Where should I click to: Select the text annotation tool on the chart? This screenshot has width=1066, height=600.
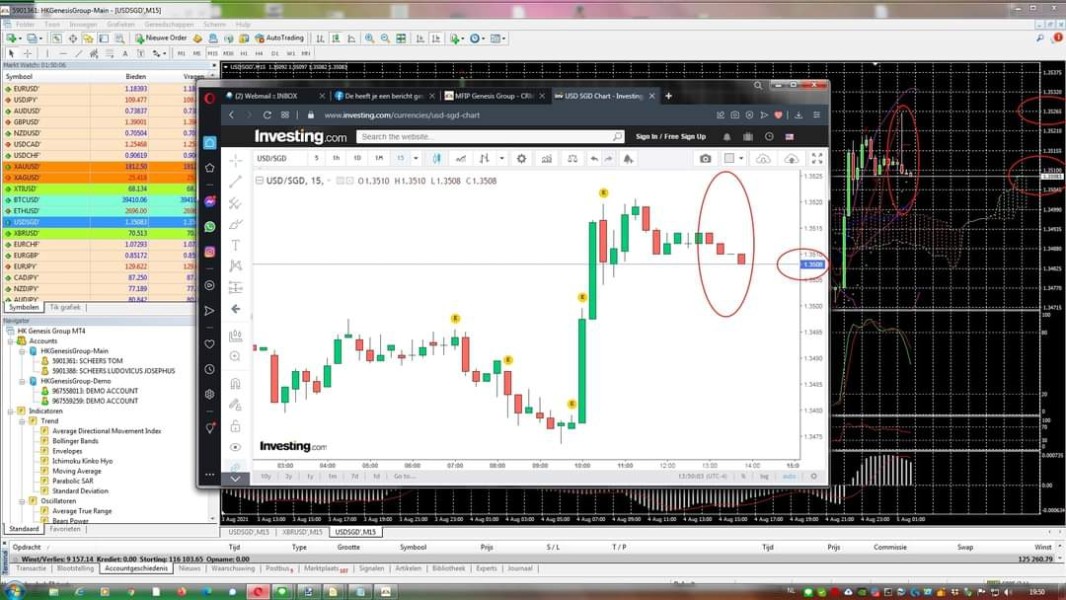235,245
